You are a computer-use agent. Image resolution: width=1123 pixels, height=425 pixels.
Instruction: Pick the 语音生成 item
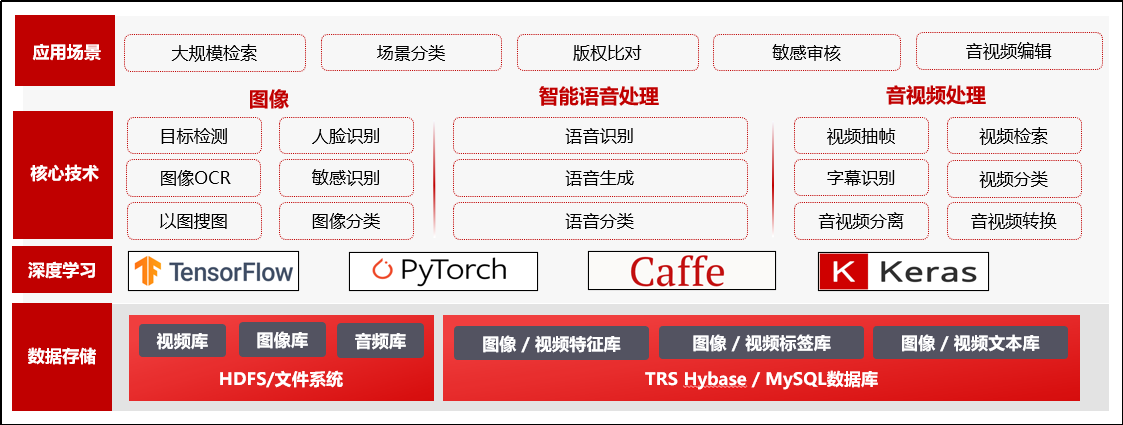pos(600,179)
